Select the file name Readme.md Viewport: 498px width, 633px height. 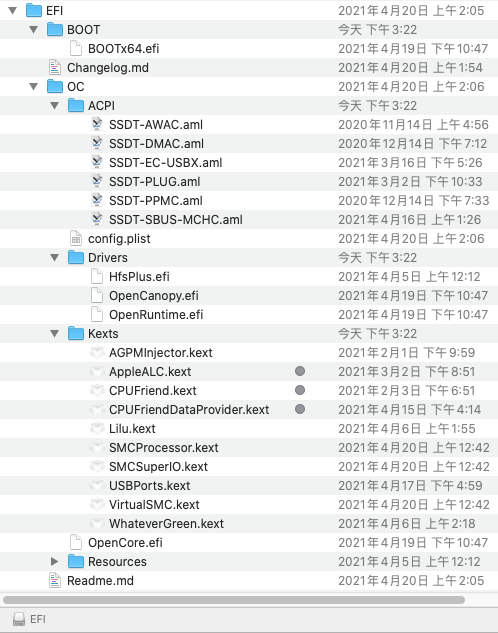point(100,581)
